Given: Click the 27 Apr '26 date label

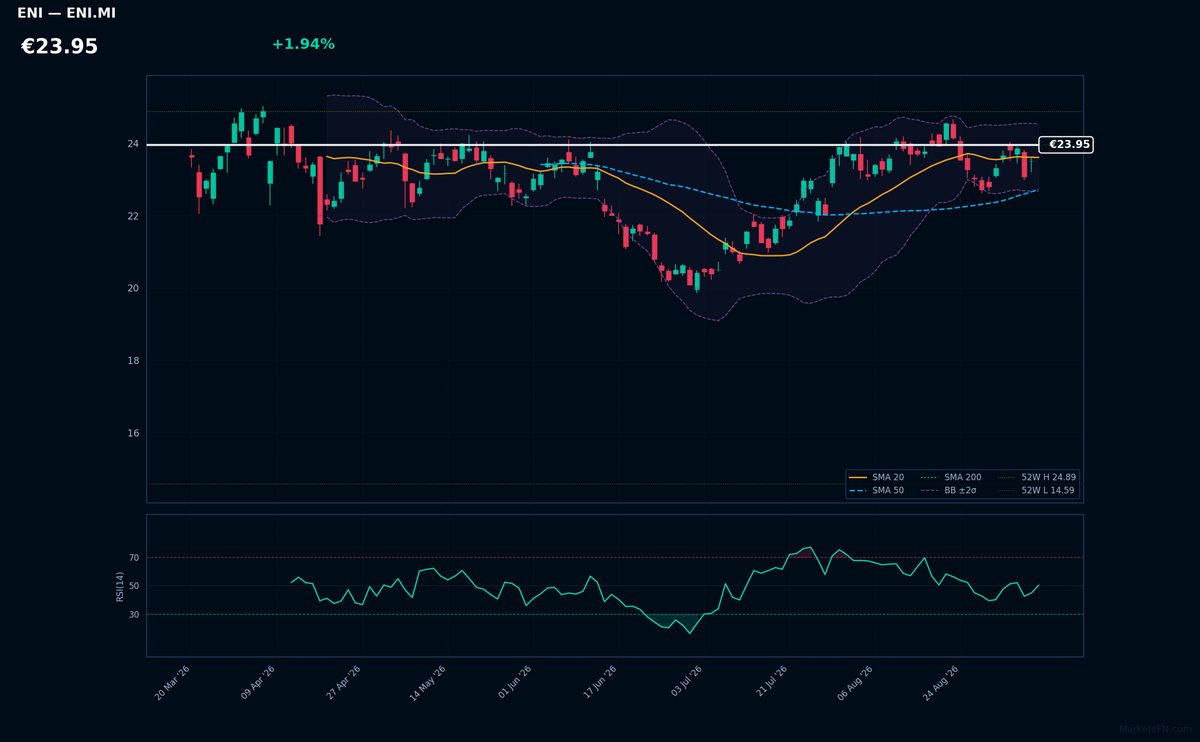Looking at the screenshot, I should click(x=344, y=682).
